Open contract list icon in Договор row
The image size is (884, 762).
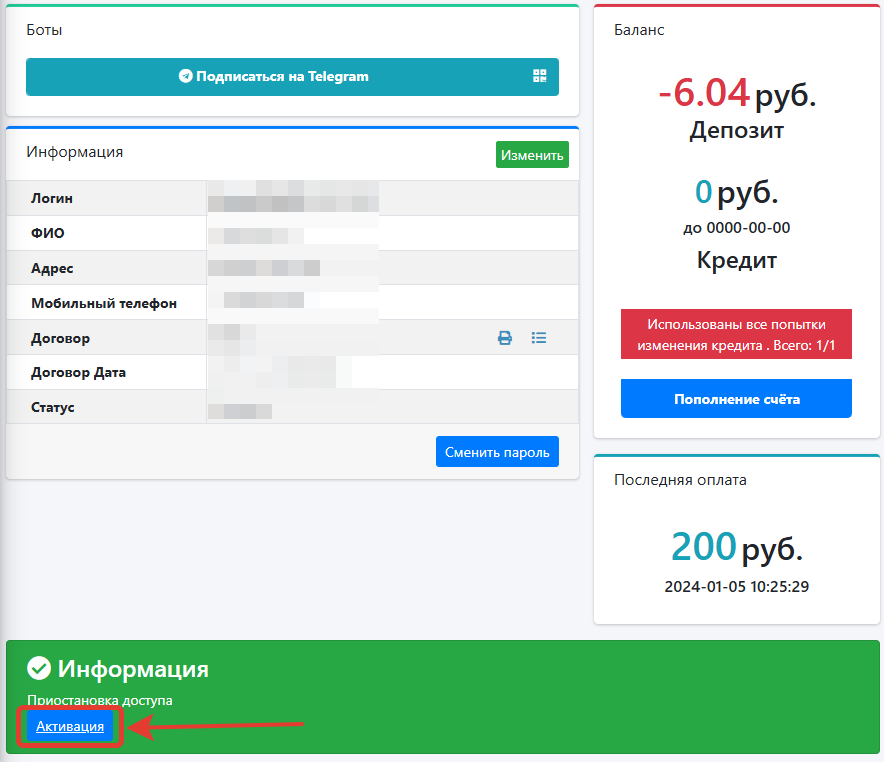538,338
